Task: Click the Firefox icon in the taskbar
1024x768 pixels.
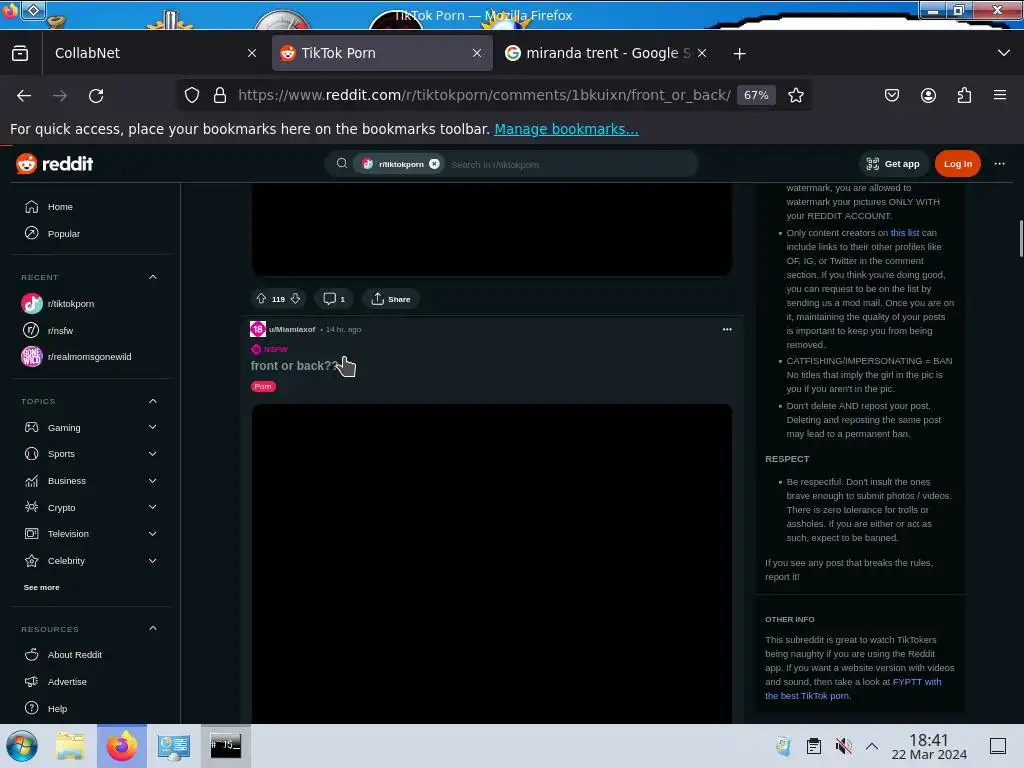Action: click(122, 746)
